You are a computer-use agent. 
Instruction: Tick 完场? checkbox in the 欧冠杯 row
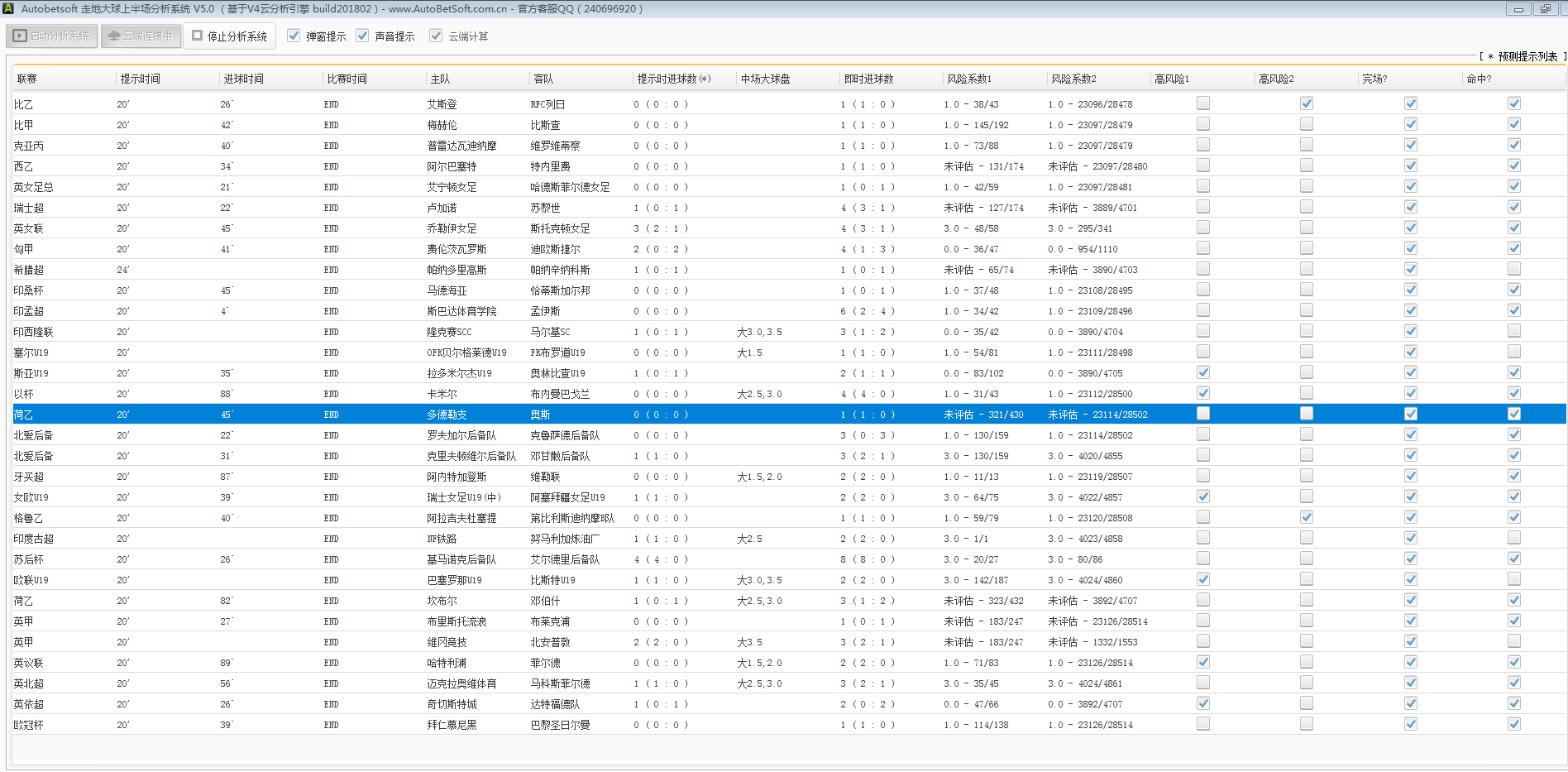coord(1410,724)
